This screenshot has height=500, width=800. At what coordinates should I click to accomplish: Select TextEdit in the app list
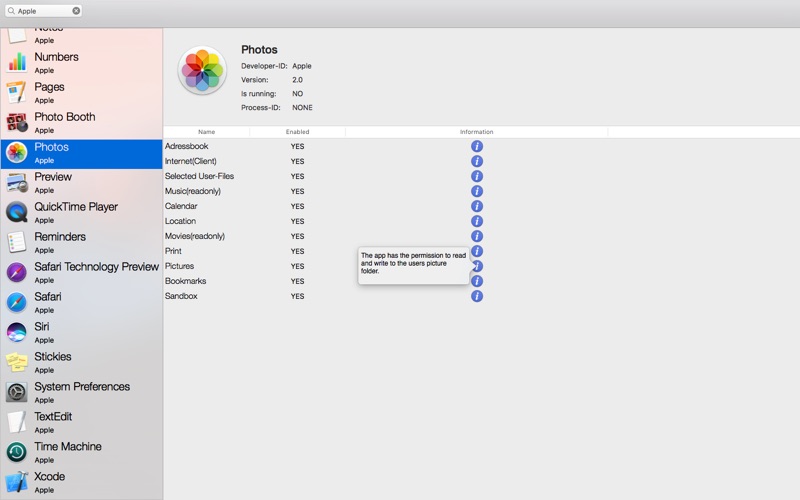coord(82,422)
